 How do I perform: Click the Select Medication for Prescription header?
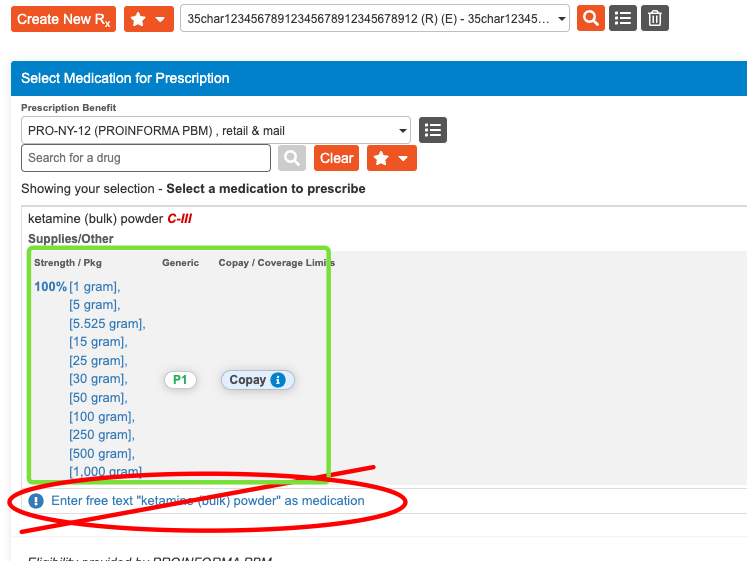[x=125, y=78]
